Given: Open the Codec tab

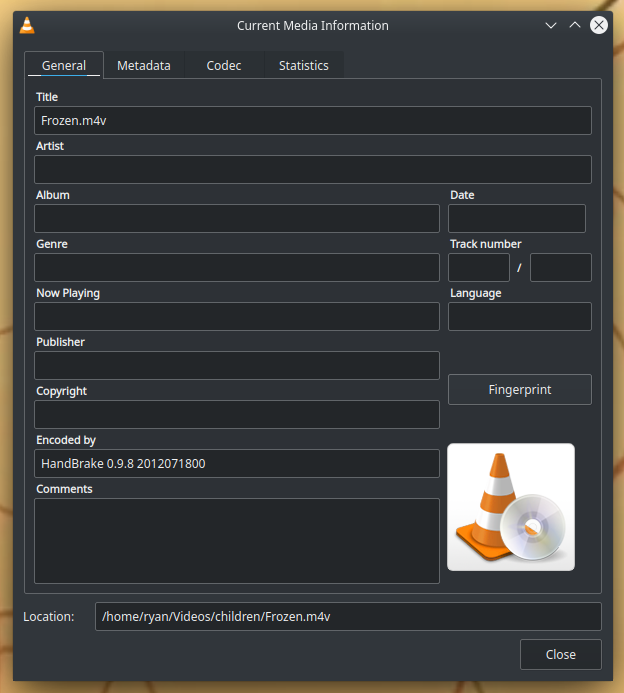Looking at the screenshot, I should coord(224,65).
